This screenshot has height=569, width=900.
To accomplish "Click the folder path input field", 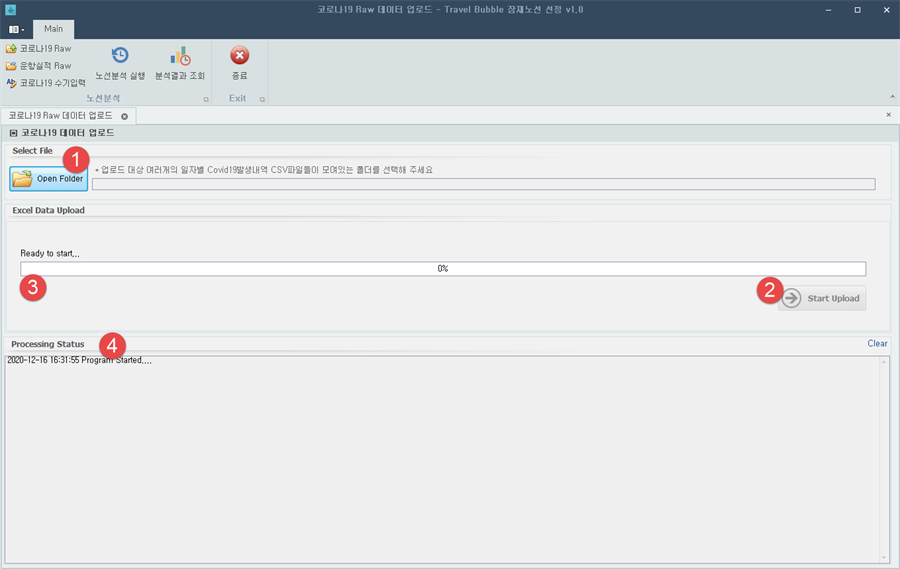I will pos(483,184).
